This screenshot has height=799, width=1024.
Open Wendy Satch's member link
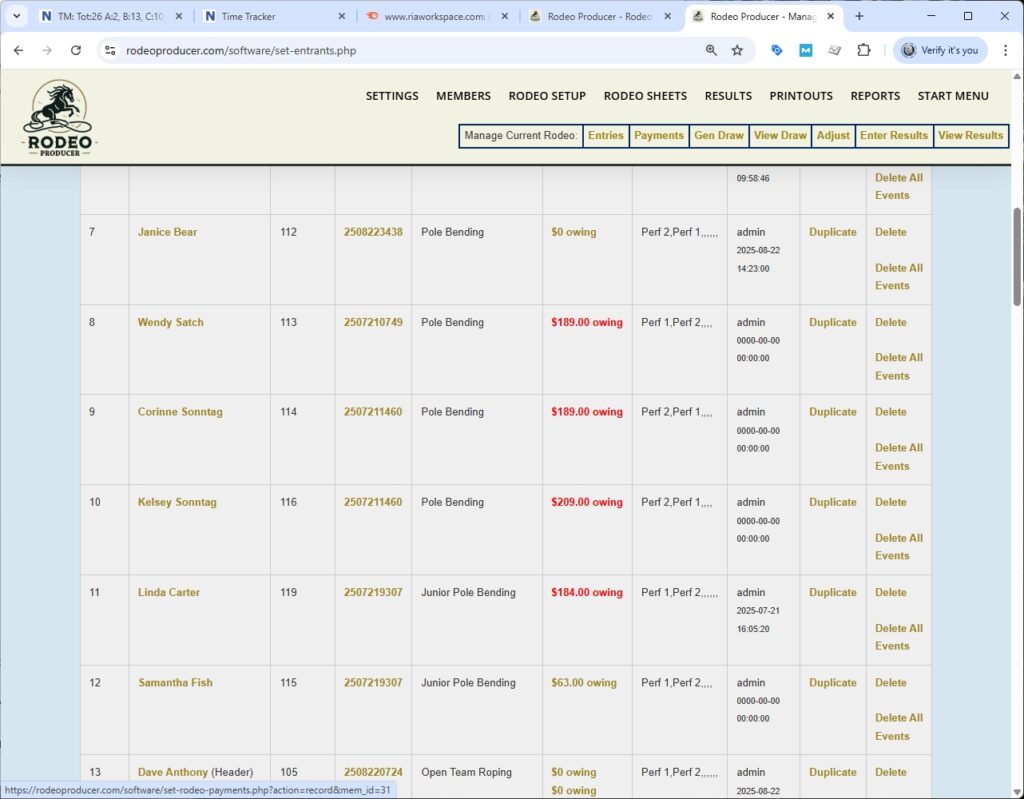[x=170, y=323]
